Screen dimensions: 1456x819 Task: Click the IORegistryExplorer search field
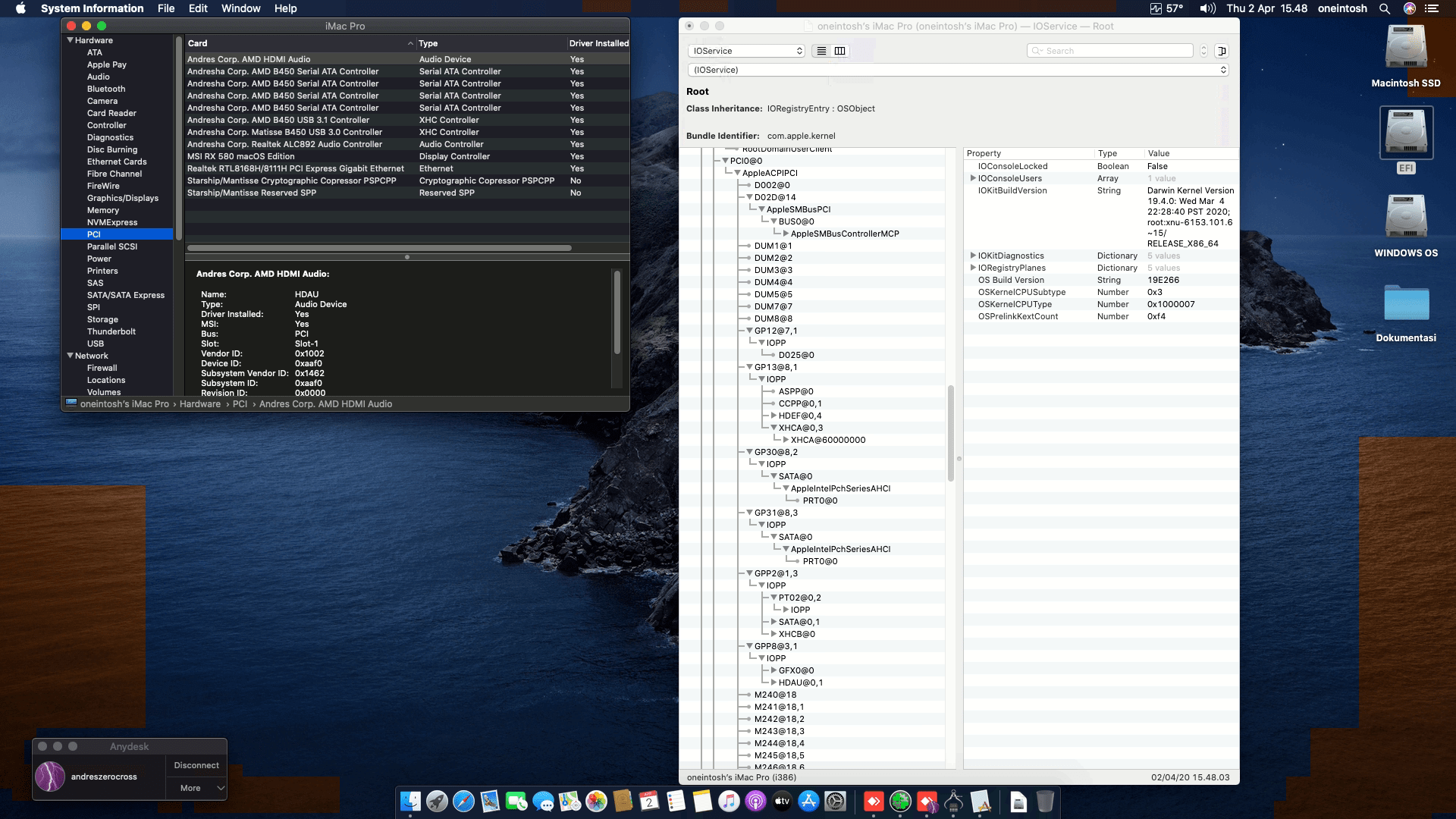[x=1110, y=51]
